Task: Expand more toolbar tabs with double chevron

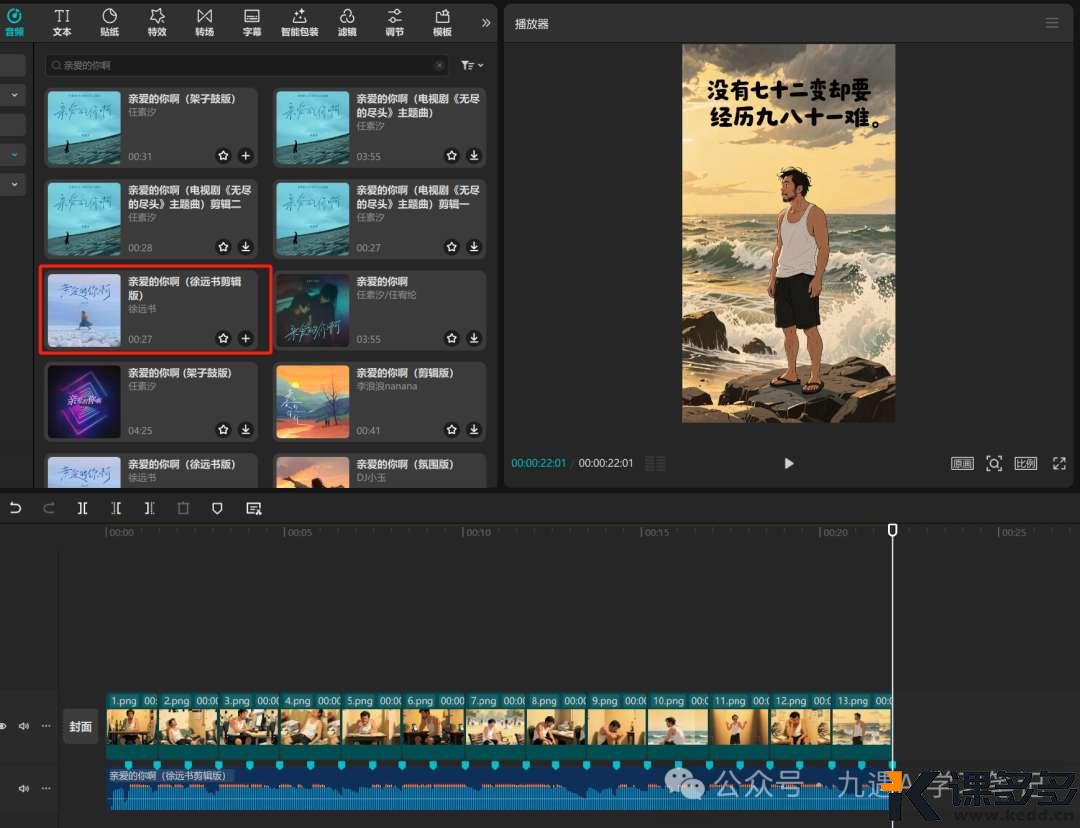Action: 486,22
